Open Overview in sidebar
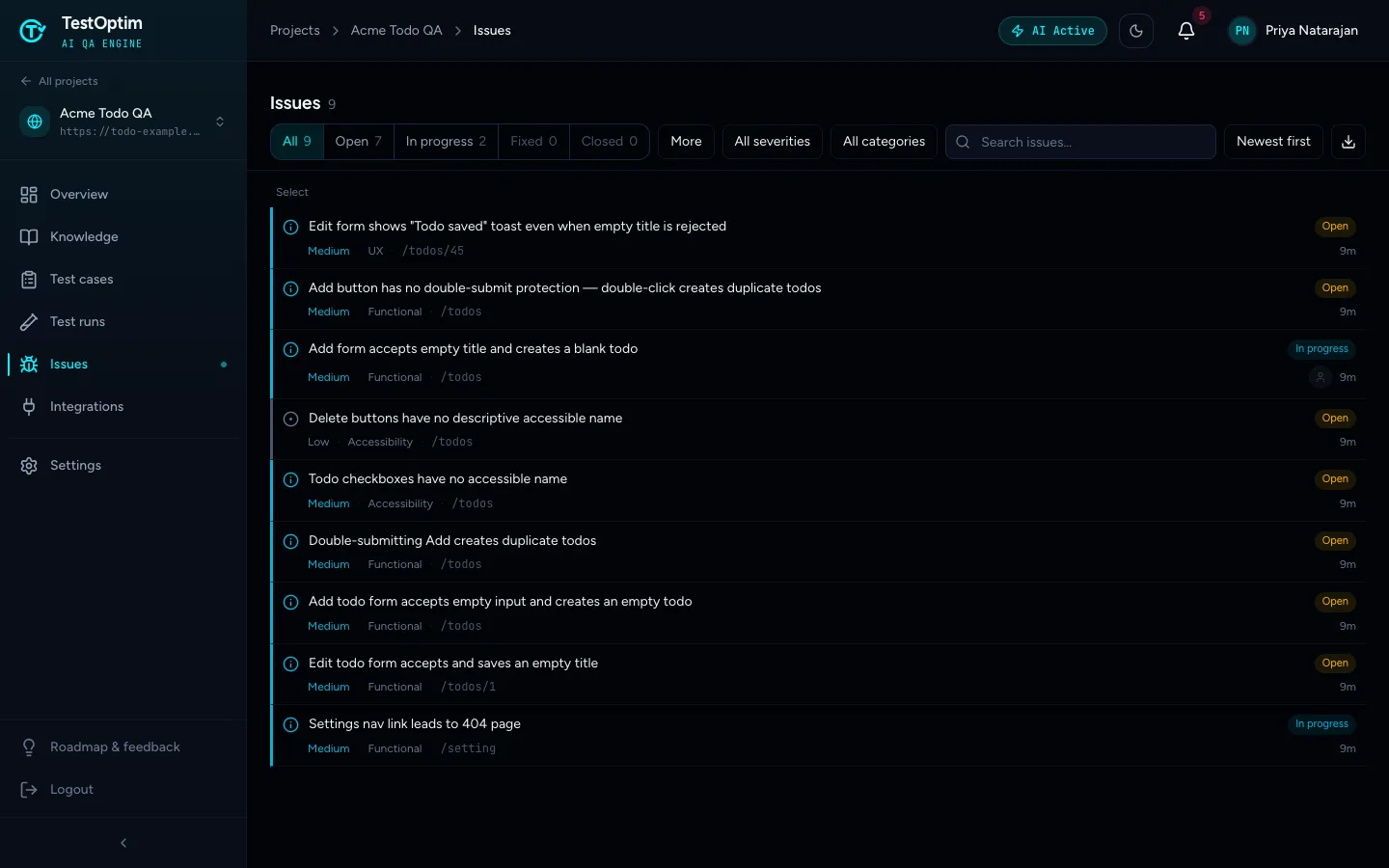 click(123, 194)
